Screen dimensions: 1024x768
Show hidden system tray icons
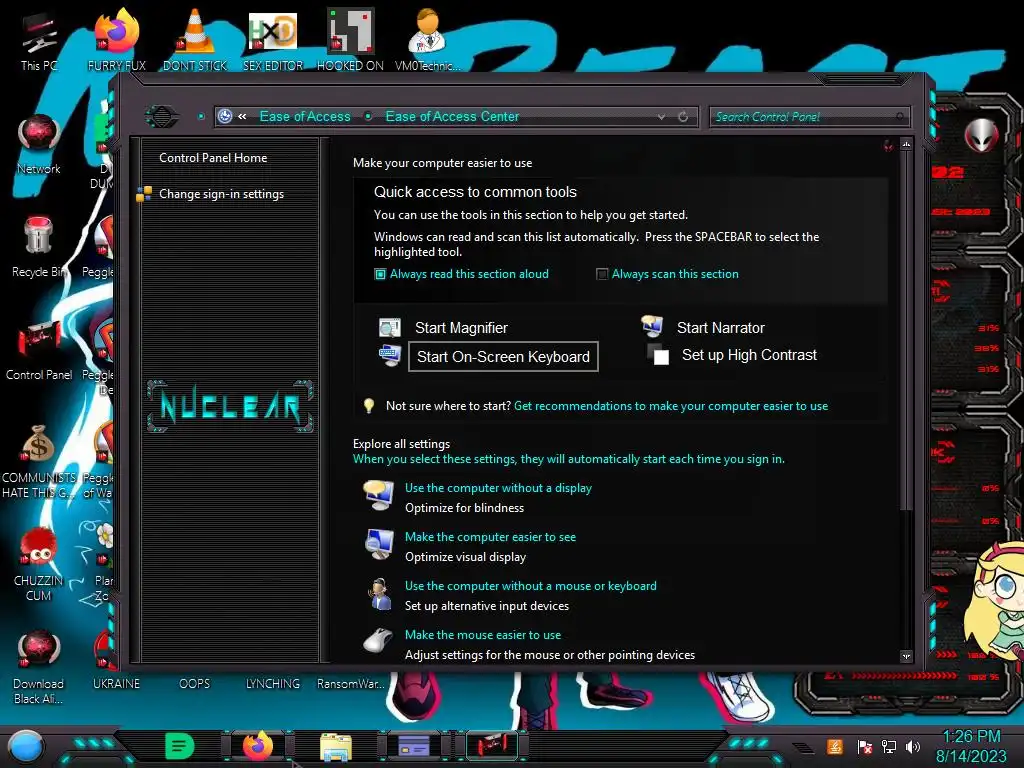pyautogui.click(x=803, y=747)
